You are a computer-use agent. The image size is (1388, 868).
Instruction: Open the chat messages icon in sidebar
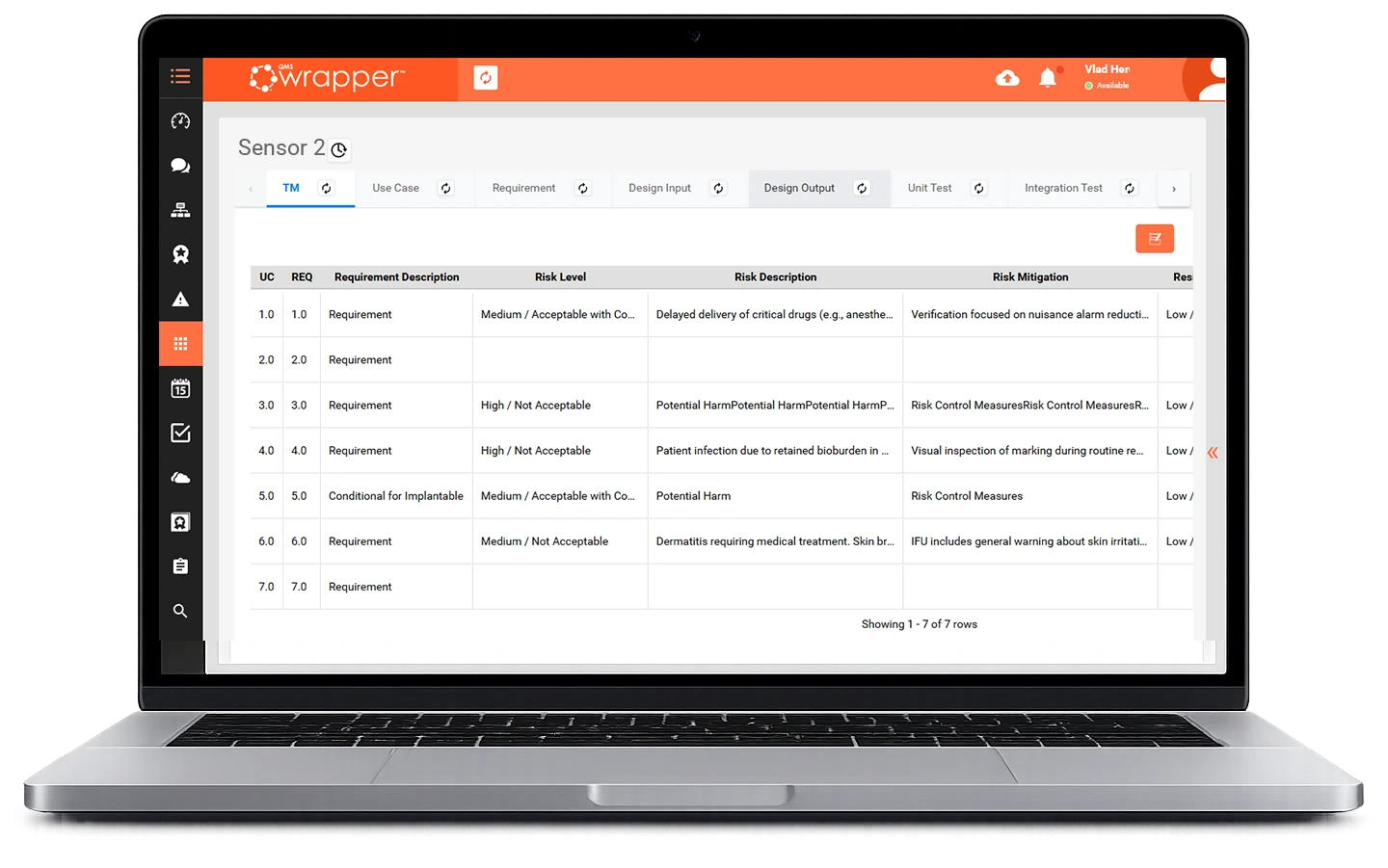click(x=180, y=166)
